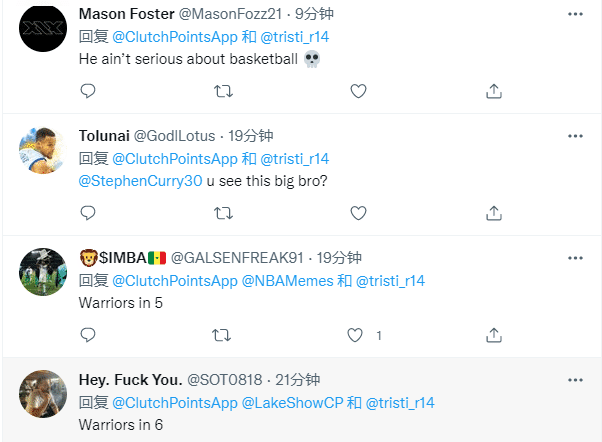Retweet Tolunai's tweet
The height and width of the screenshot is (442, 602).
click(224, 213)
